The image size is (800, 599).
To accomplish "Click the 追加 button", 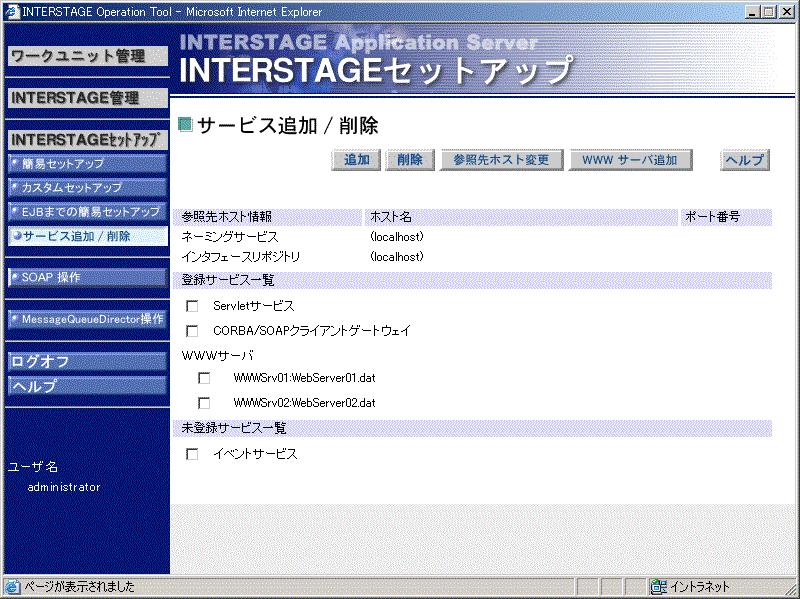I will (x=356, y=160).
